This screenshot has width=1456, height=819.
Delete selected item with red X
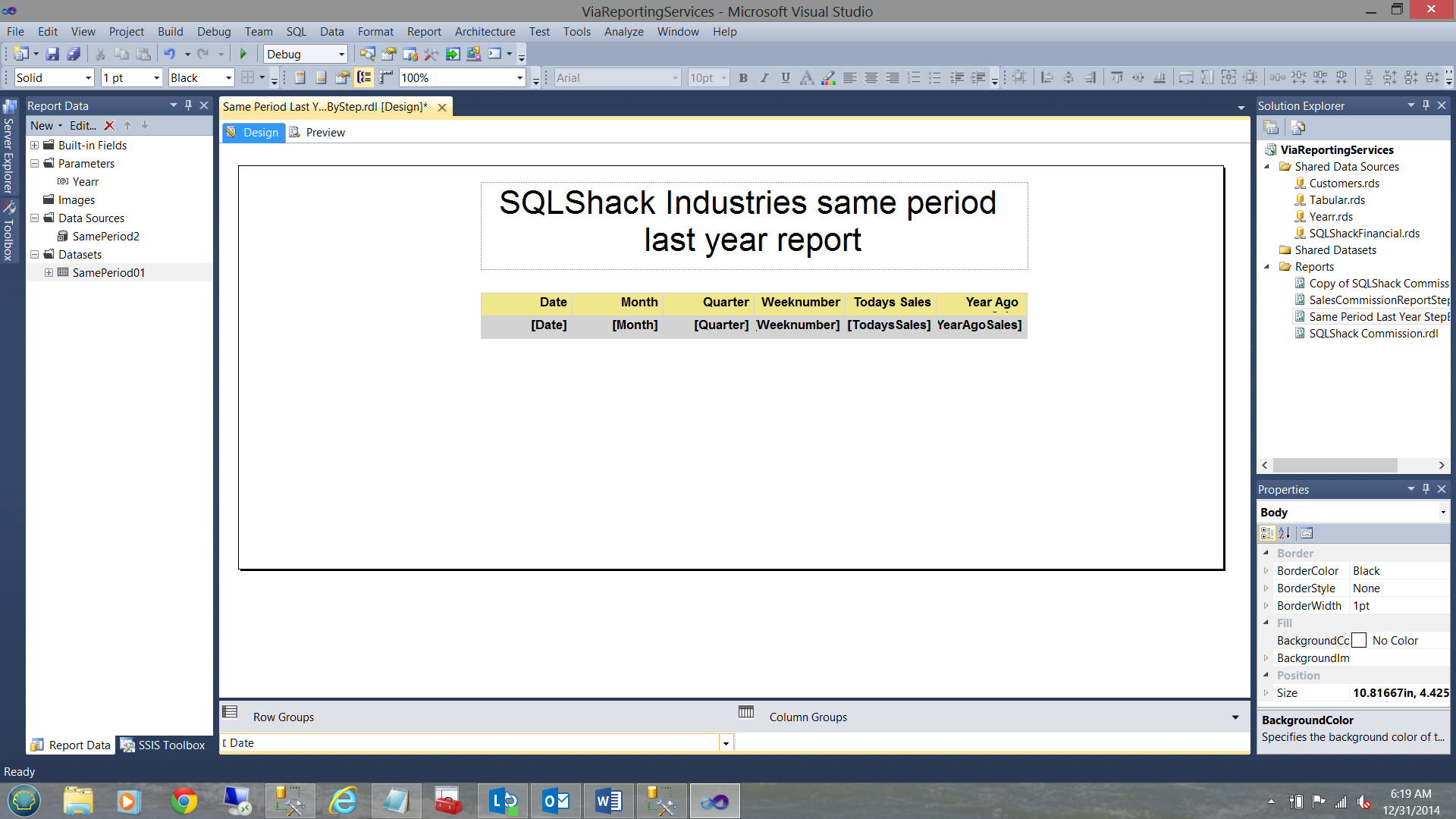109,126
